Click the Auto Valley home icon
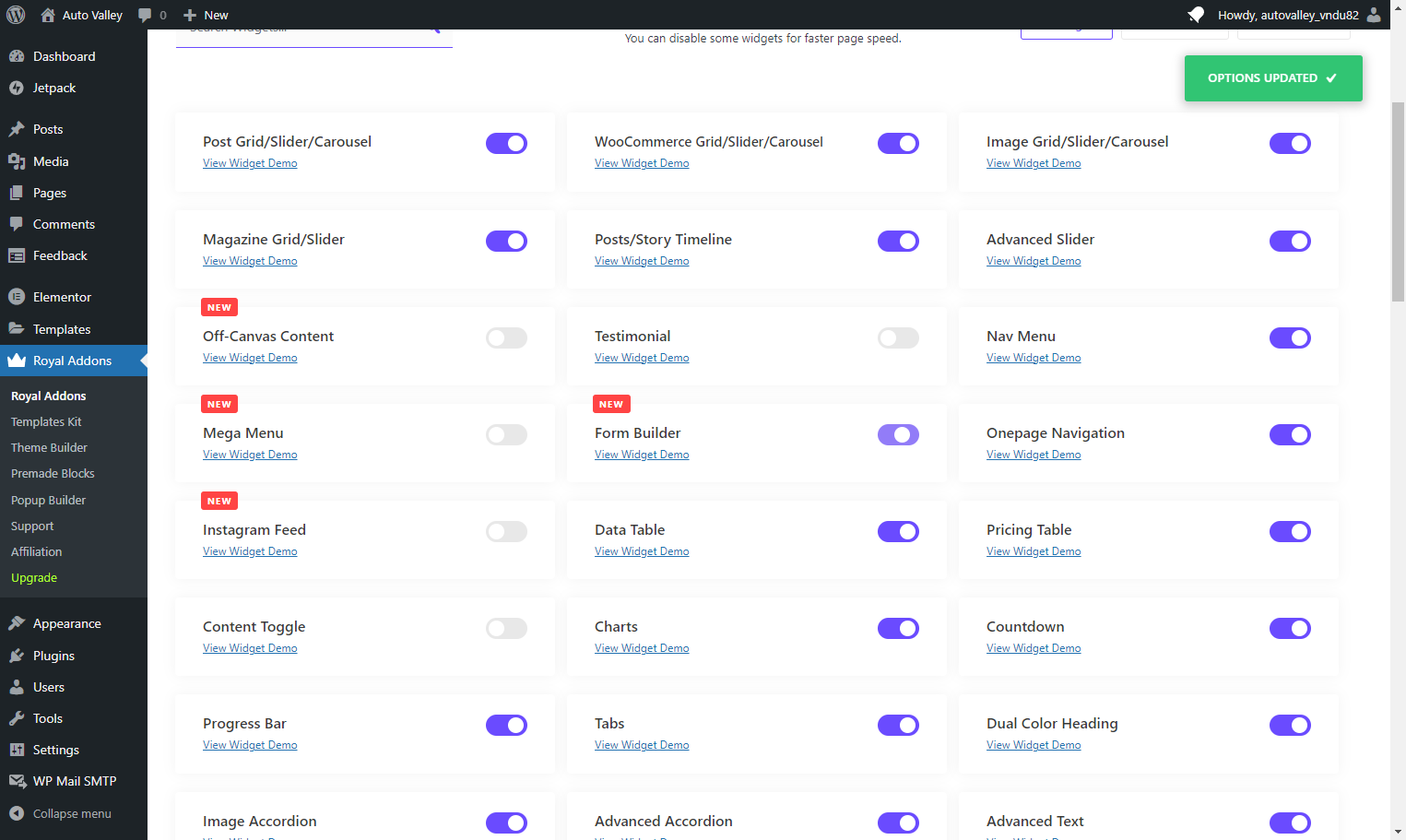The width and height of the screenshot is (1406, 840). tap(48, 15)
